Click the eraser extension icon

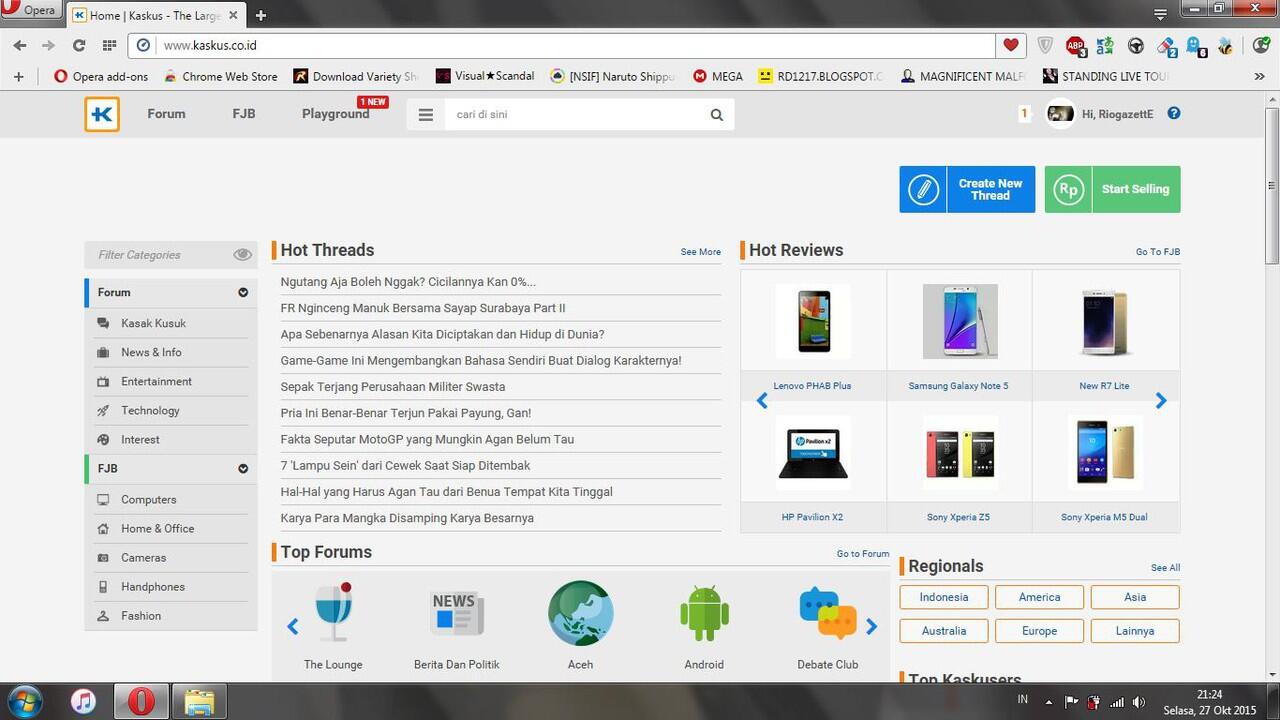1167,45
